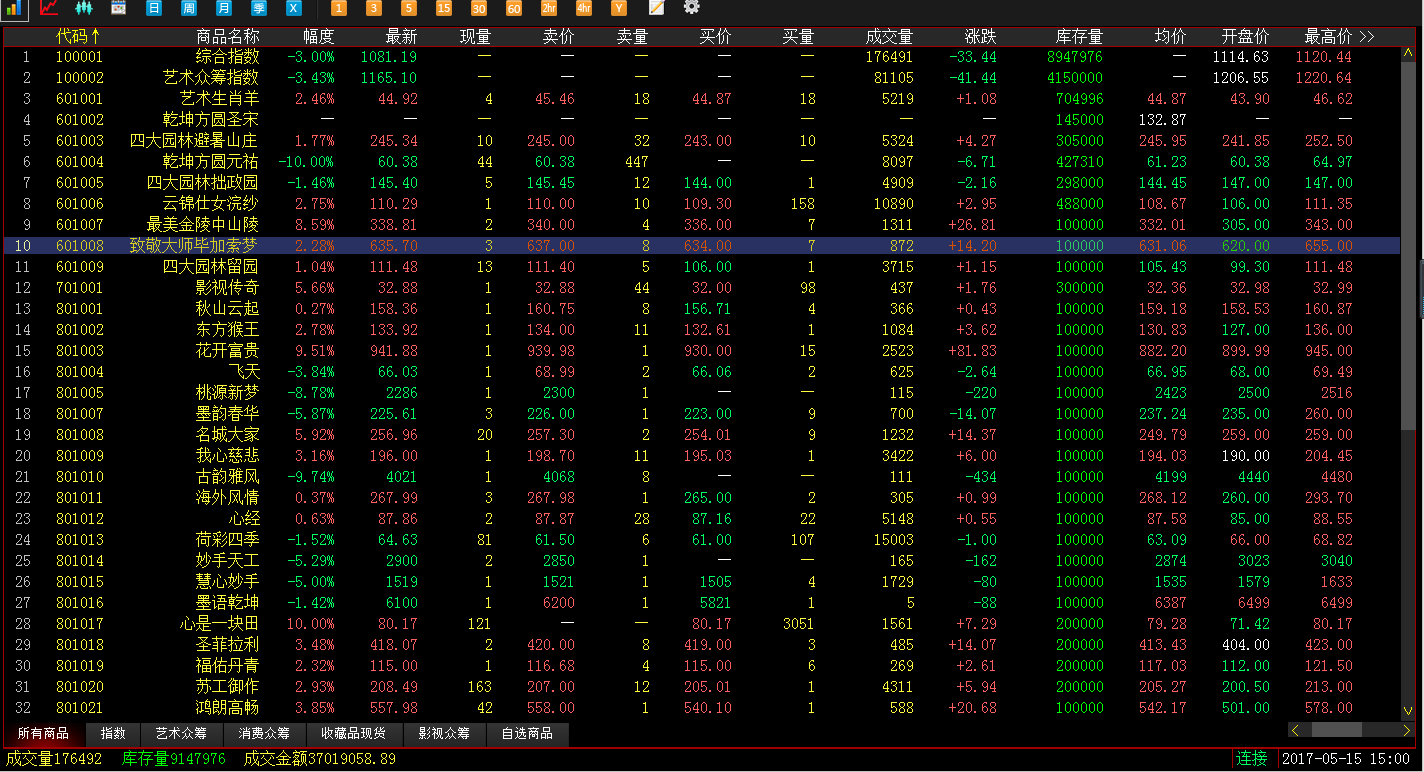The width and height of the screenshot is (1424, 772).
Task: Select the 花开富贵 row
Action: 701,350
